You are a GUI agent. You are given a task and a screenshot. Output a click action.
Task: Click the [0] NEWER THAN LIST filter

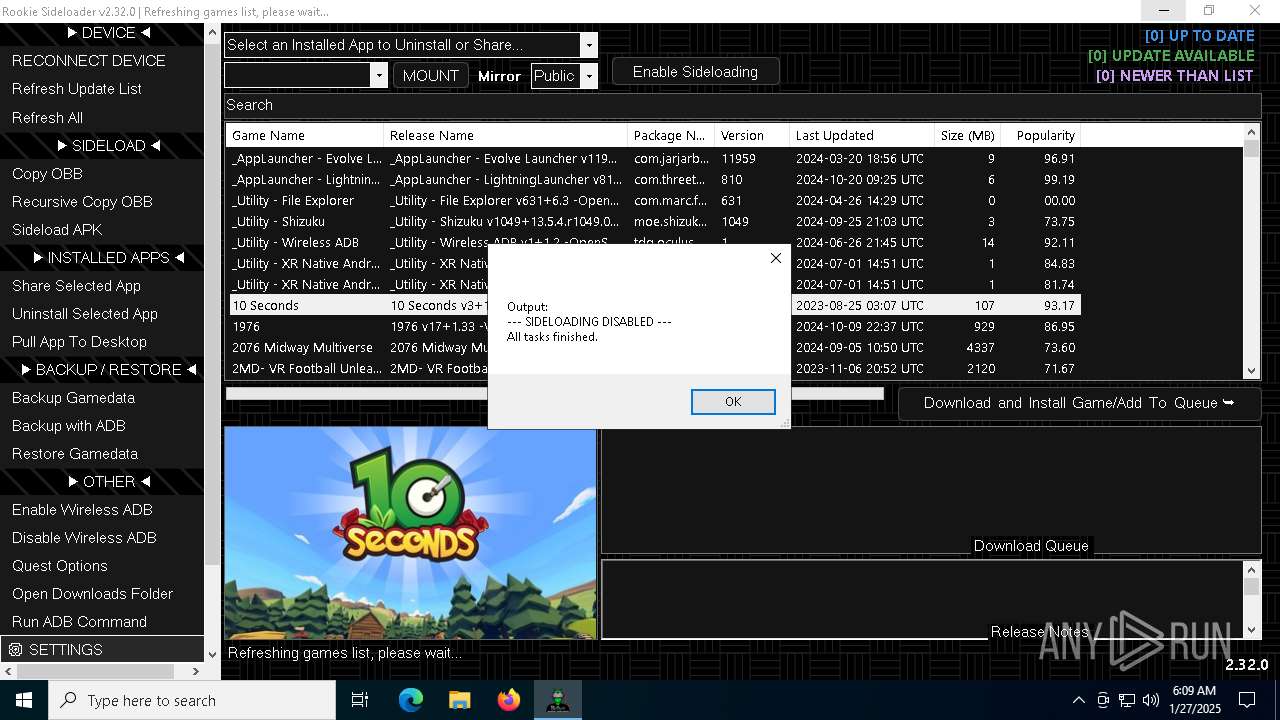[1174, 76]
